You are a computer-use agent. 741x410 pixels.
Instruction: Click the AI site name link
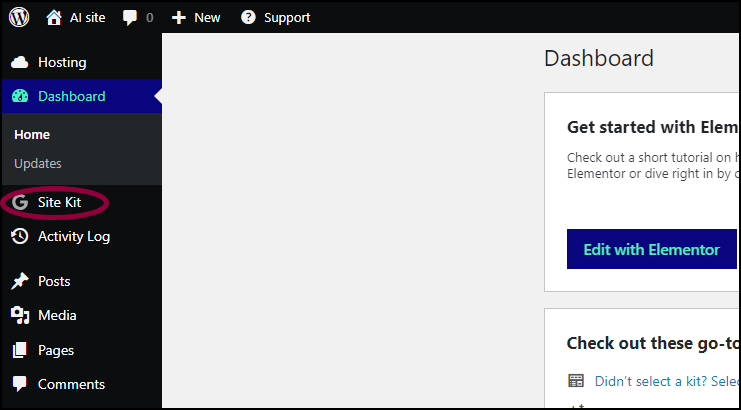(x=88, y=18)
